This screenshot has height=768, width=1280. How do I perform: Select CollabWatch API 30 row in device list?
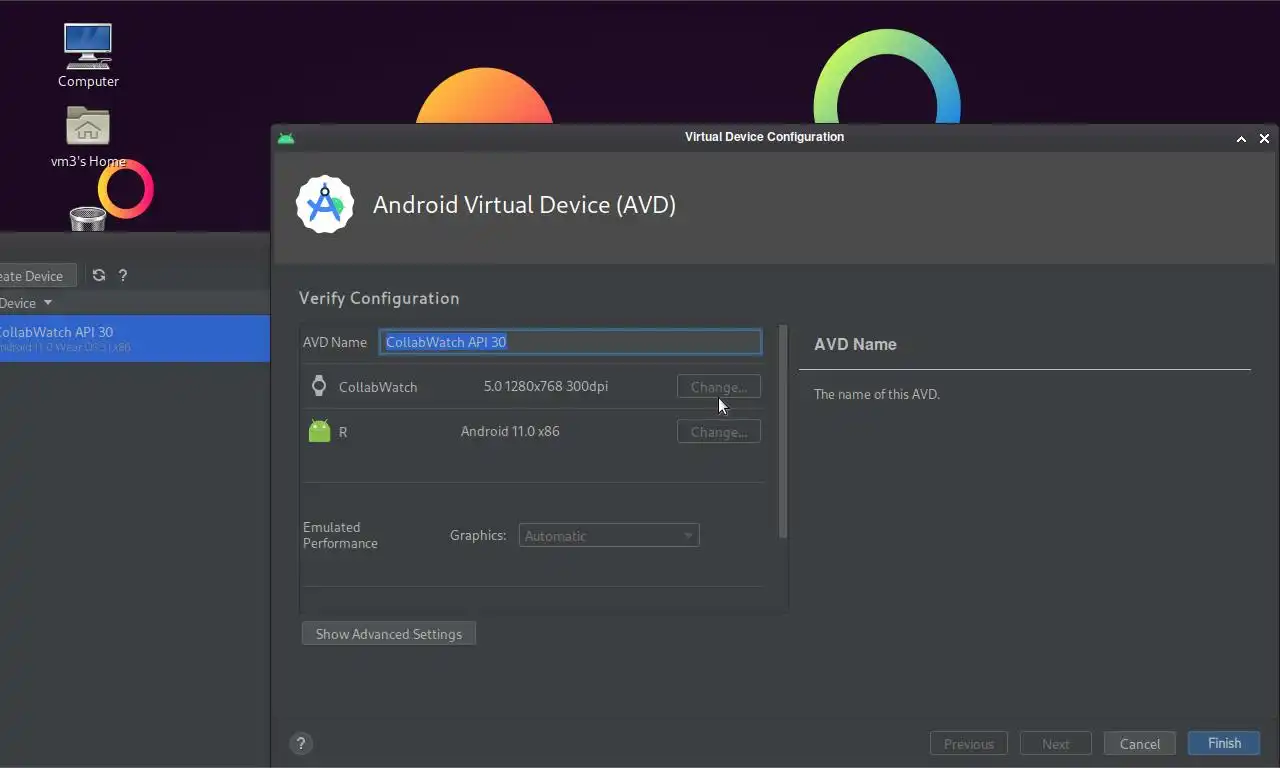135,338
